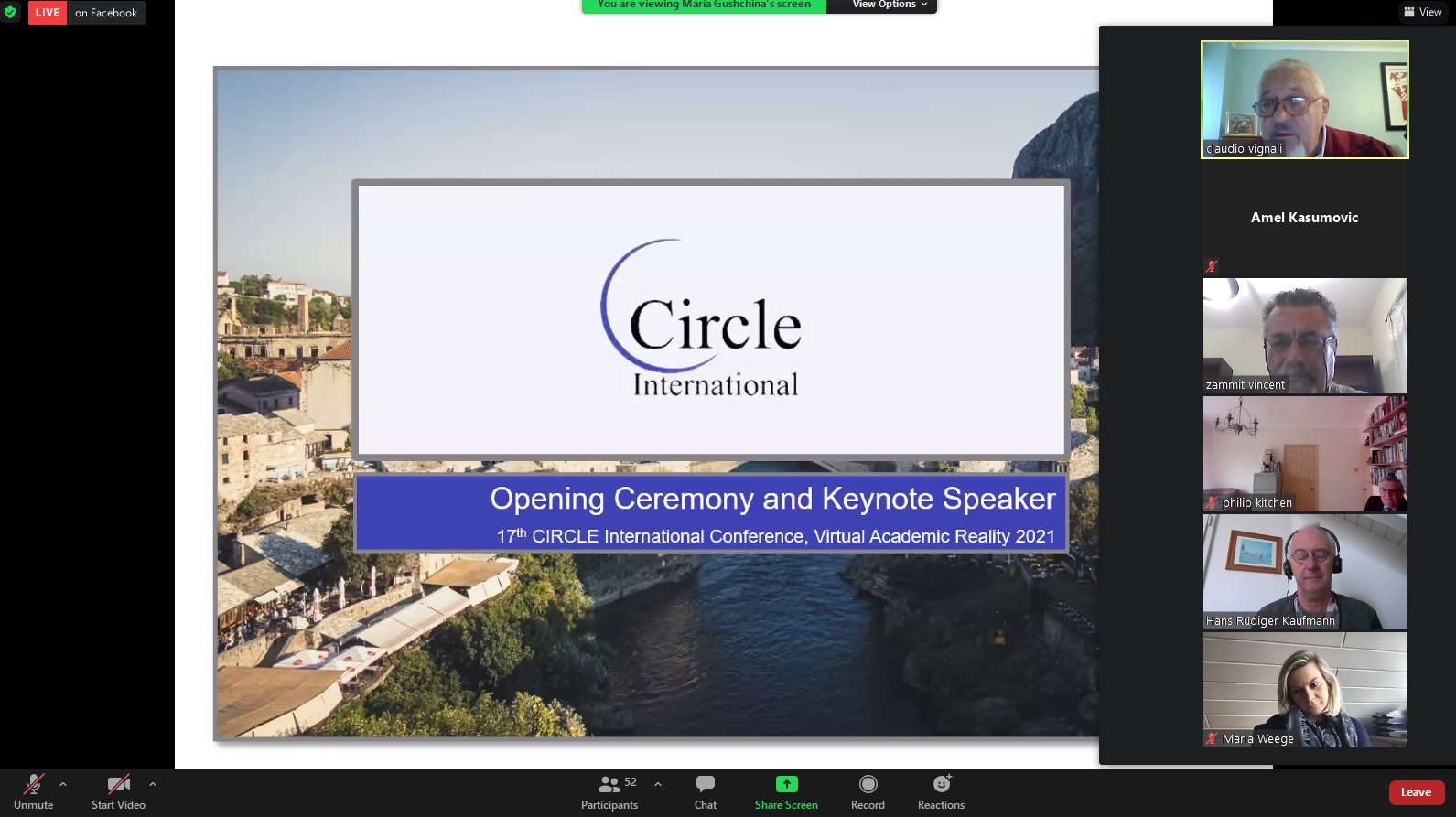1456x817 pixels.
Task: Click the green encryption shield icon
Action: (10, 13)
